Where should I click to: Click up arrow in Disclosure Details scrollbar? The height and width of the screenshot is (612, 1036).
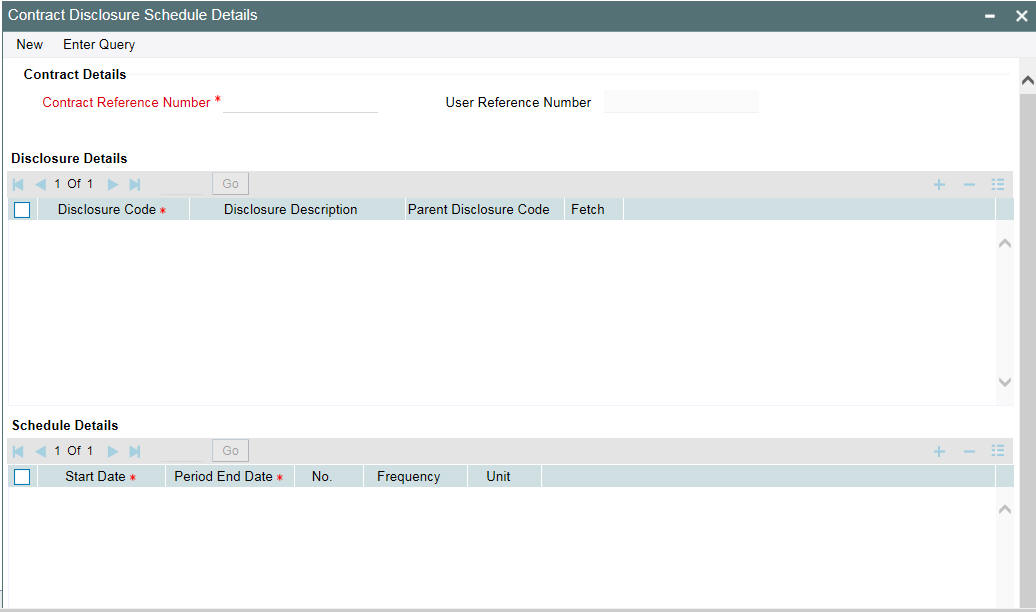pos(1005,243)
